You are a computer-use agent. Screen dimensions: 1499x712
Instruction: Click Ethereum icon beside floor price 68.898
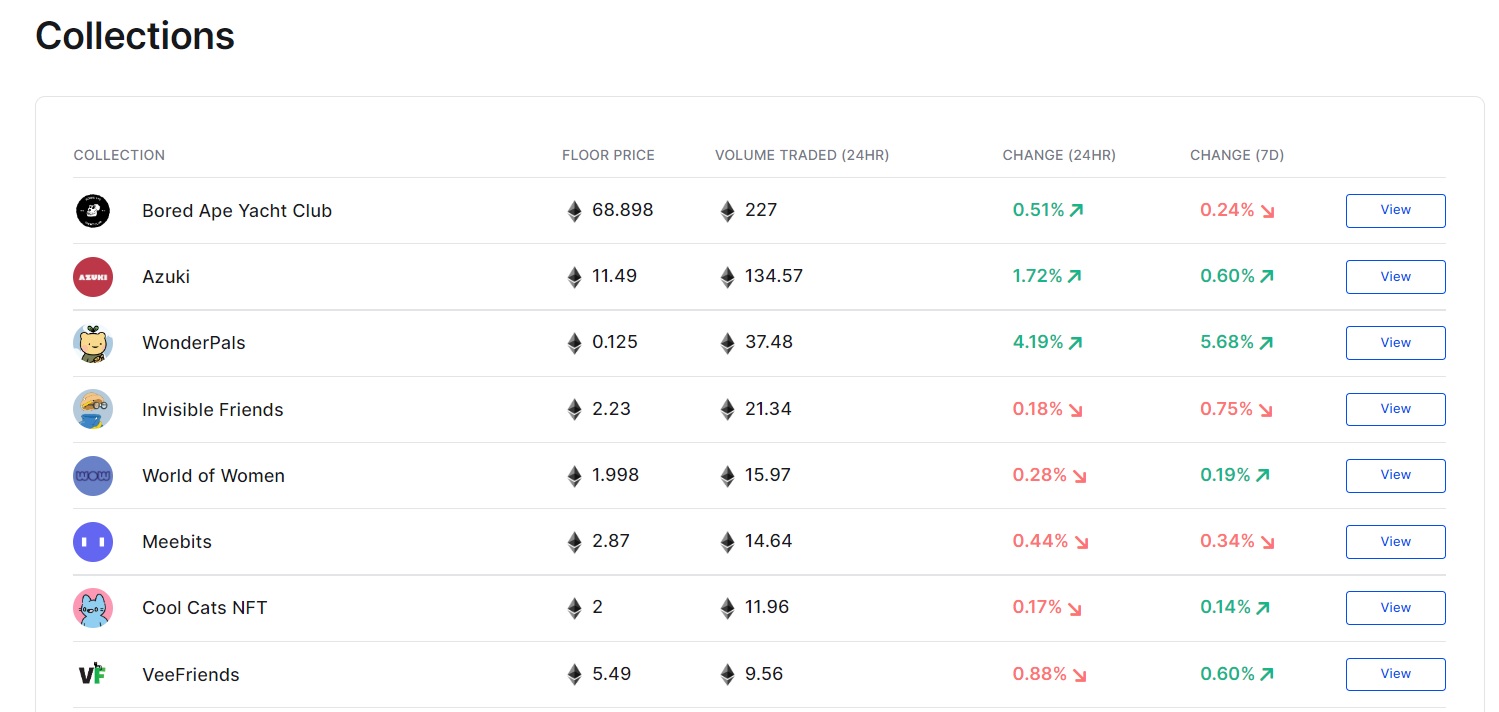click(x=574, y=211)
